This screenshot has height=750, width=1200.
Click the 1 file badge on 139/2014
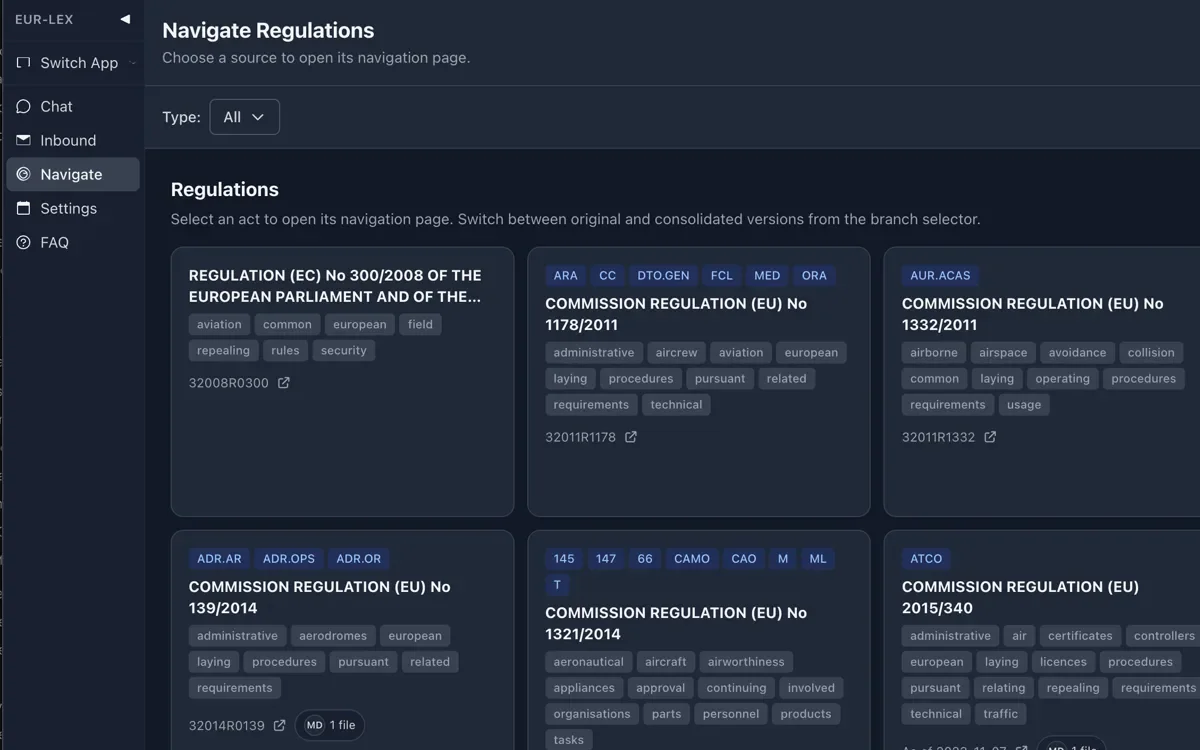330,725
